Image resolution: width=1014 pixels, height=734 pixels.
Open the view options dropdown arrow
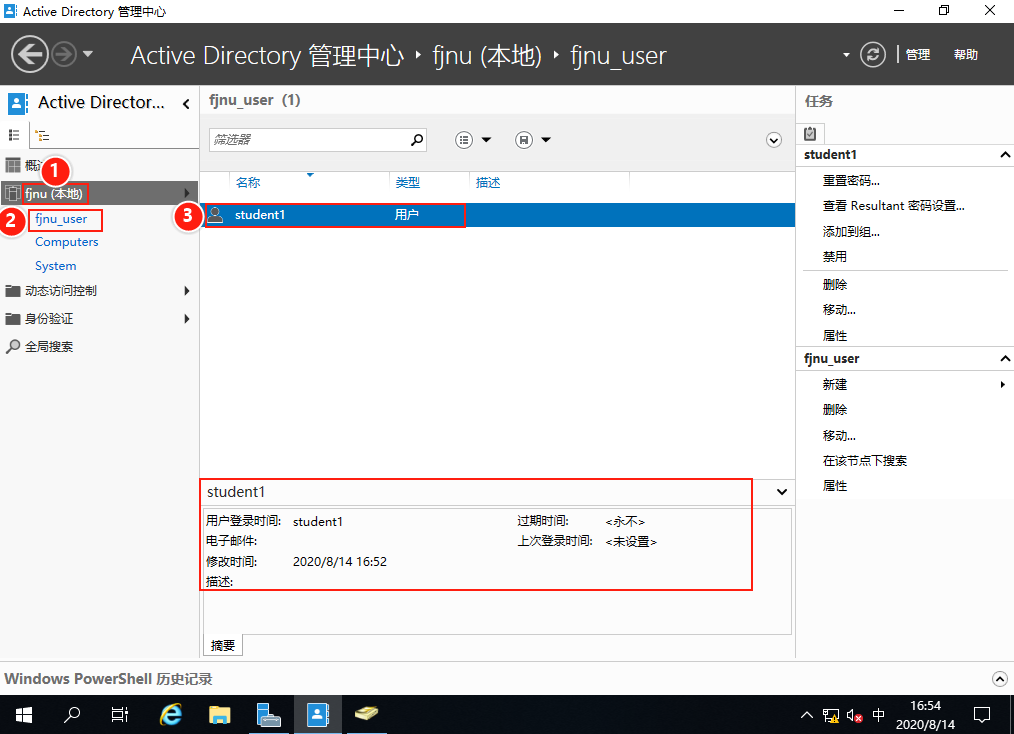click(486, 140)
